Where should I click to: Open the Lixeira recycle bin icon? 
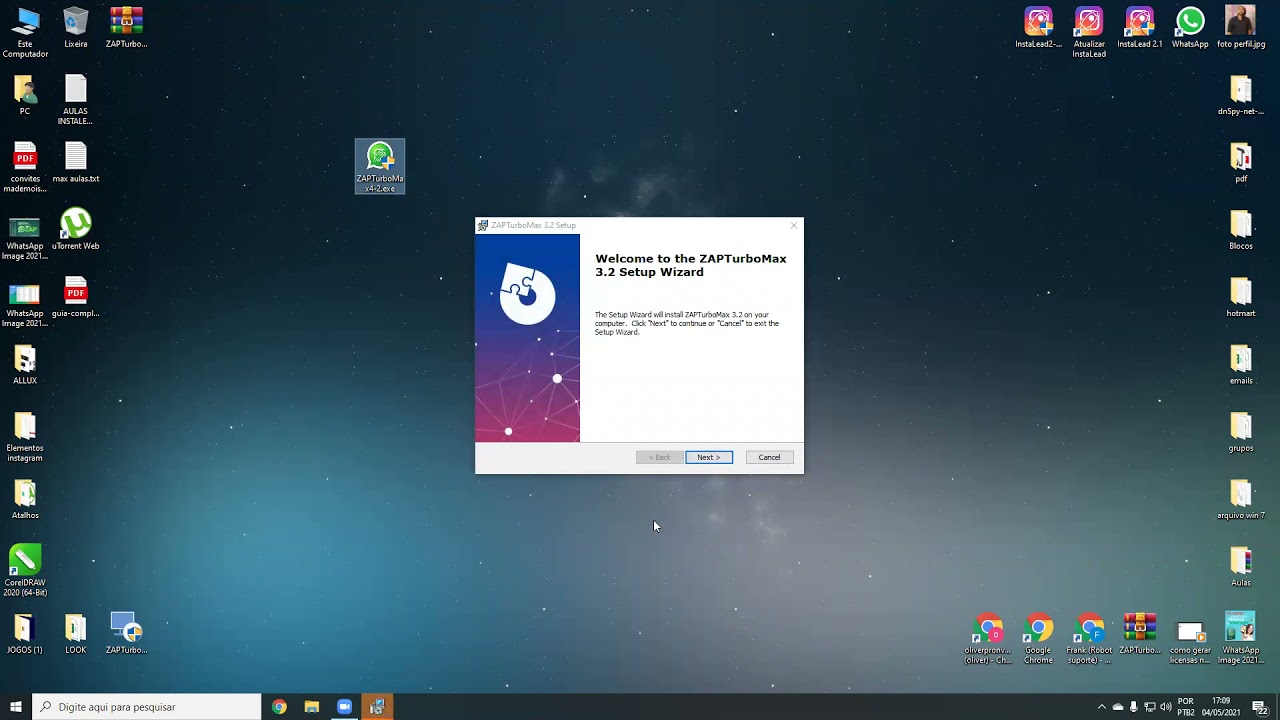tap(76, 27)
